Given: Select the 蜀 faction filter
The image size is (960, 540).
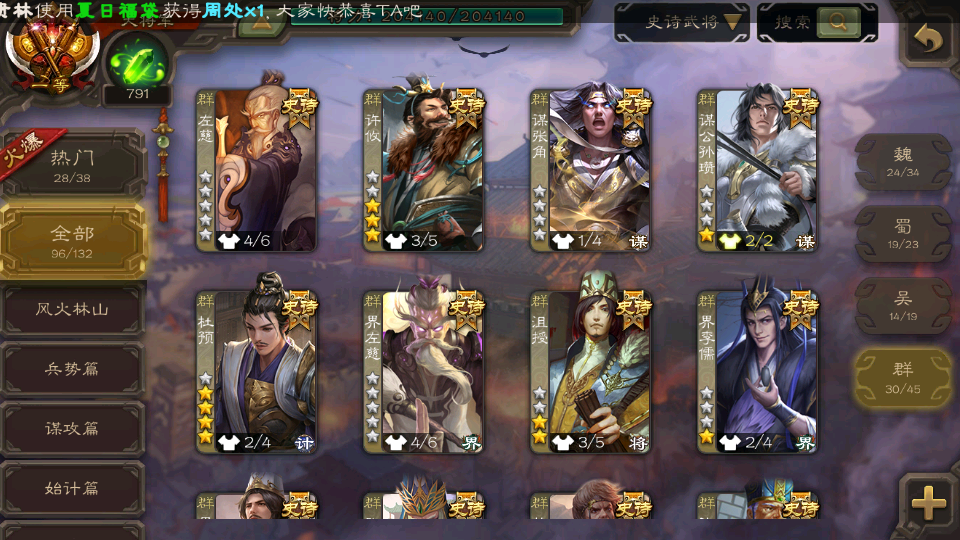Looking at the screenshot, I should 903,233.
